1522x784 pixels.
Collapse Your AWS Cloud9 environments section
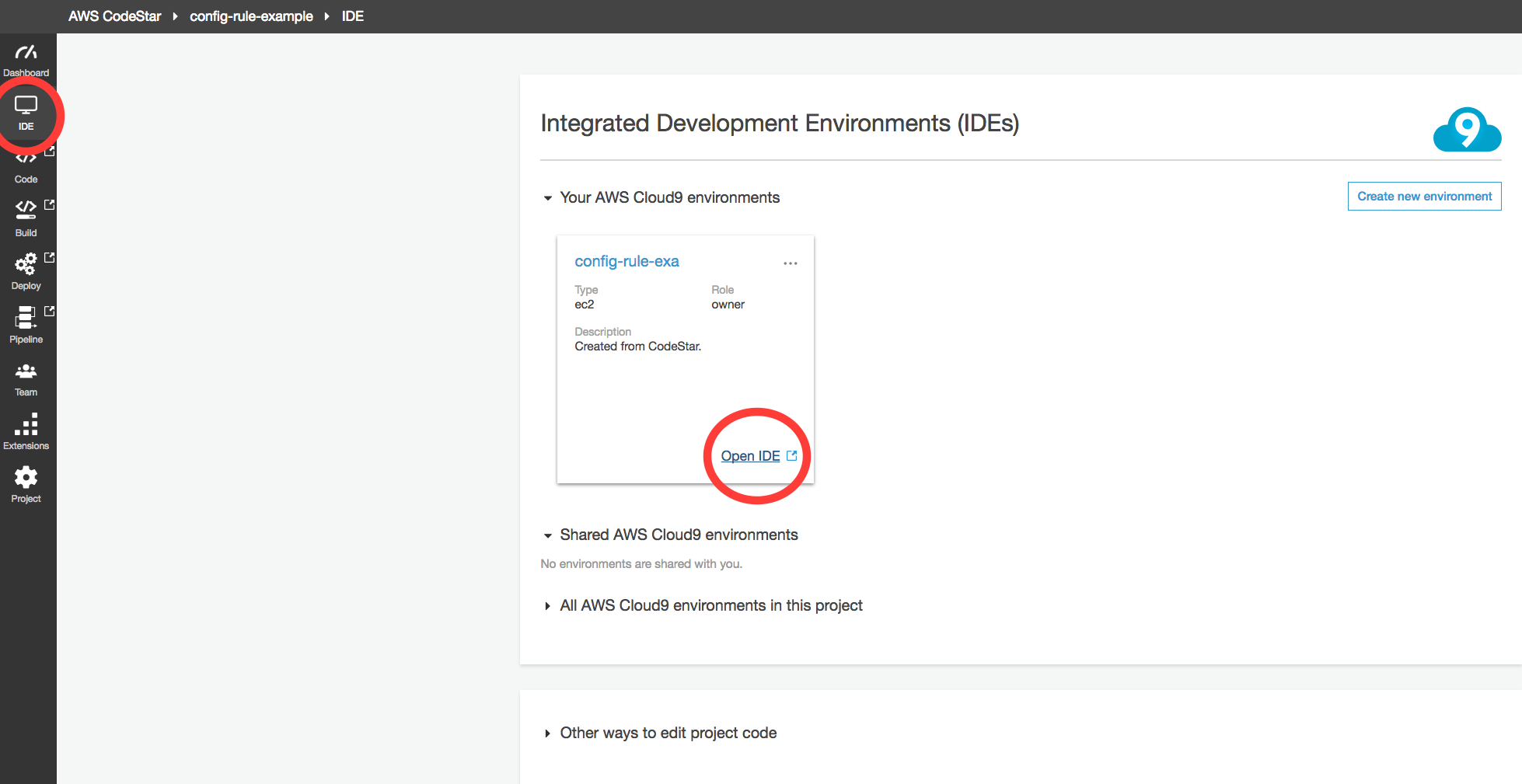pyautogui.click(x=548, y=198)
